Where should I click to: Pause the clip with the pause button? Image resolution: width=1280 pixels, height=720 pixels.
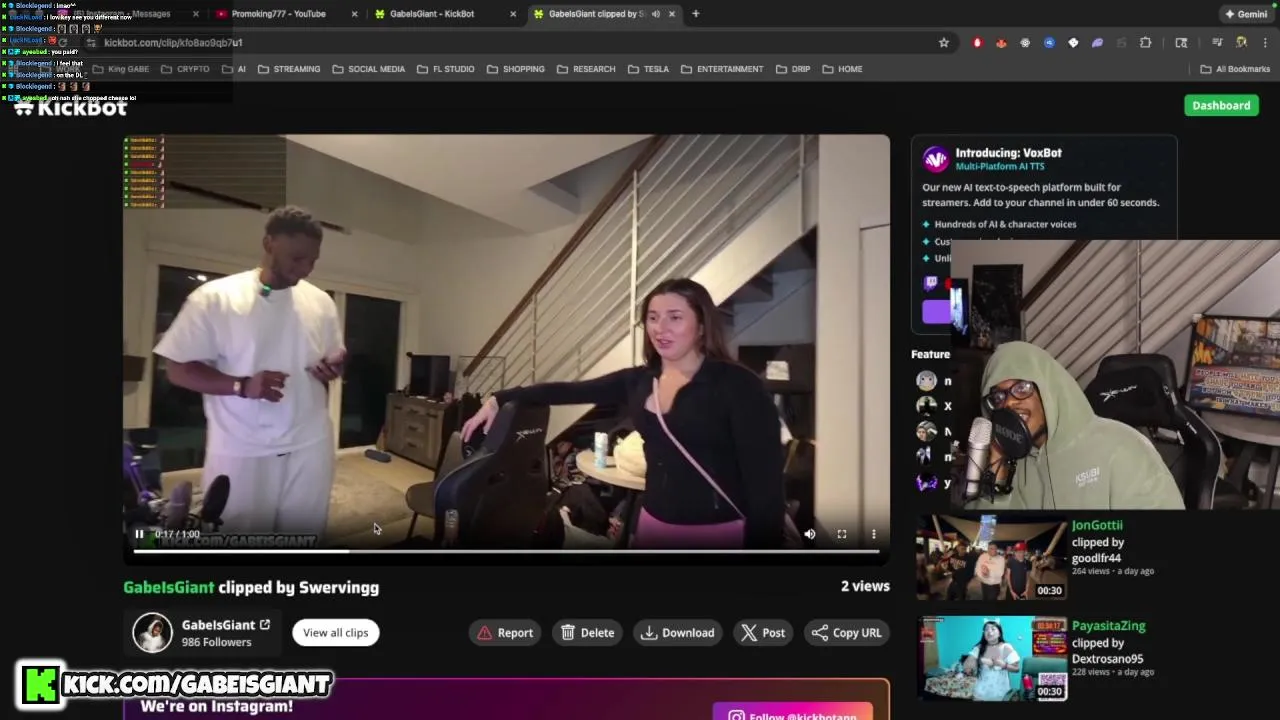pos(139,534)
